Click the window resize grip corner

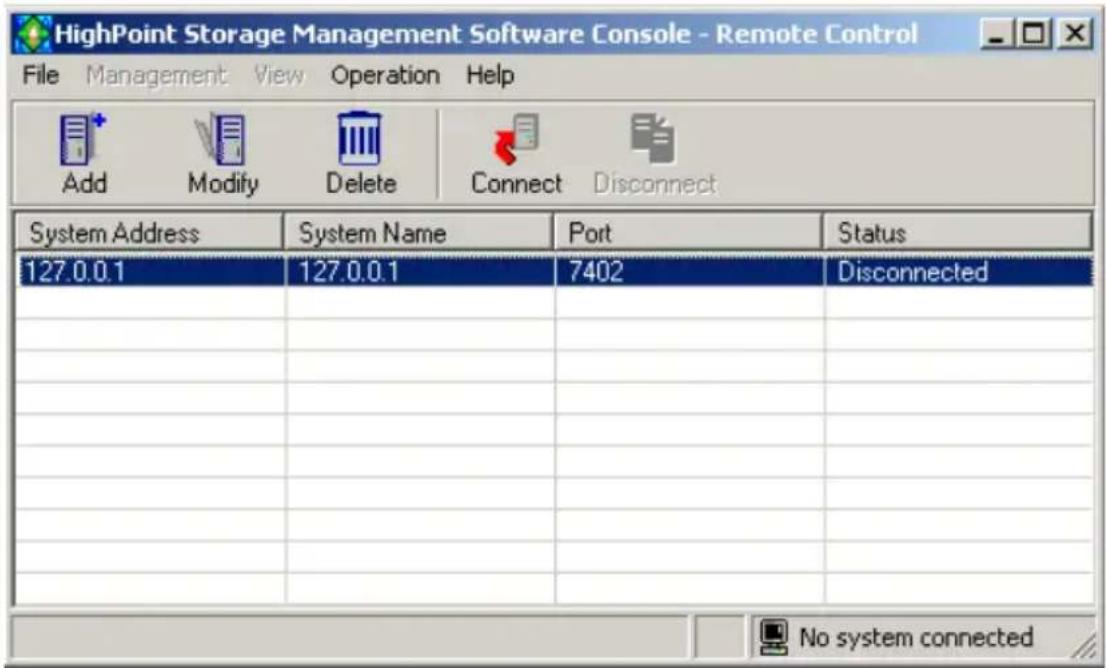(x=1084, y=646)
